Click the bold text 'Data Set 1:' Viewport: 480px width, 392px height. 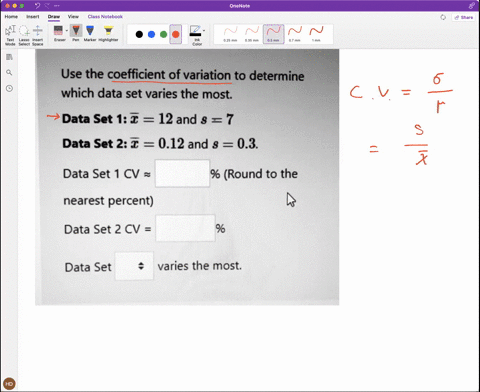pos(94,119)
